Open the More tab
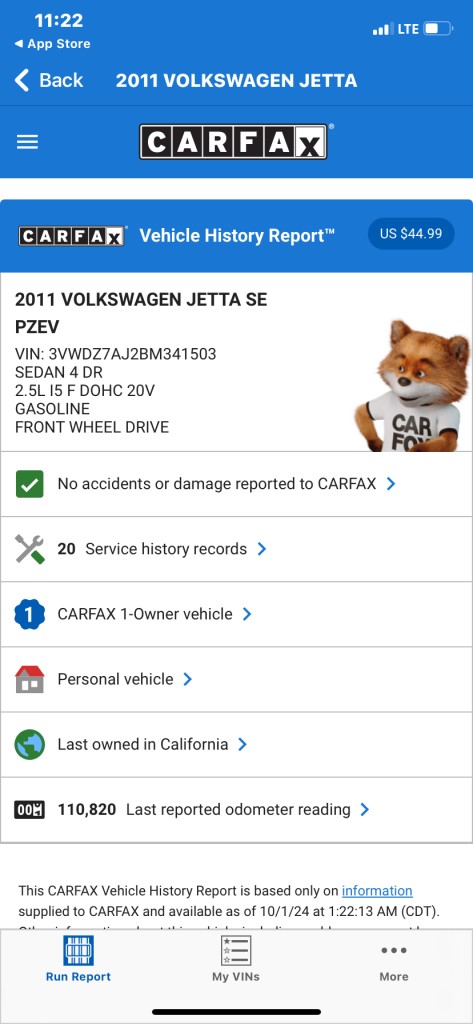This screenshot has height=1024, width=473. tap(394, 961)
